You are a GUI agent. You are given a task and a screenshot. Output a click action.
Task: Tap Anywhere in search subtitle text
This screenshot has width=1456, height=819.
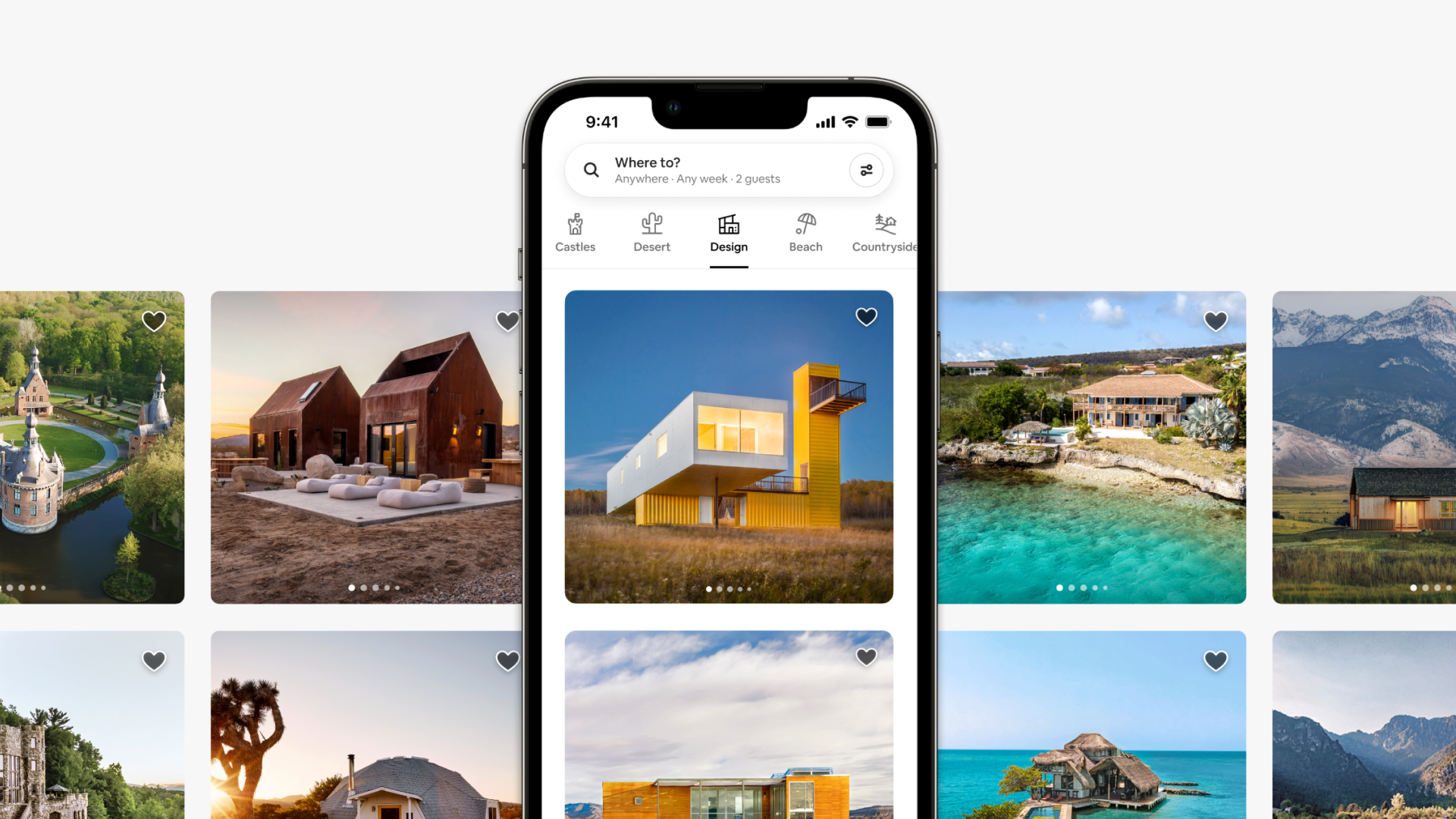pyautogui.click(x=639, y=178)
